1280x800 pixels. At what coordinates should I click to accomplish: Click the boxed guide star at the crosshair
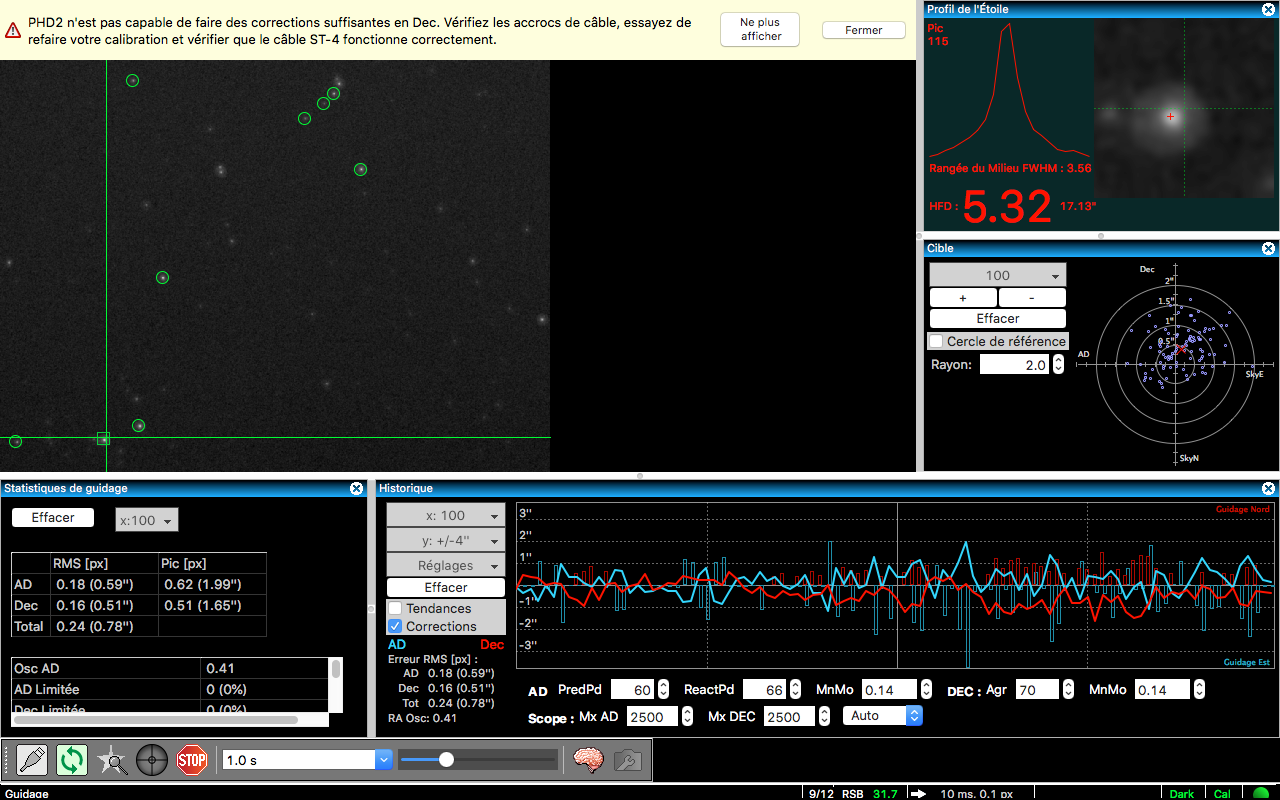(x=103, y=438)
